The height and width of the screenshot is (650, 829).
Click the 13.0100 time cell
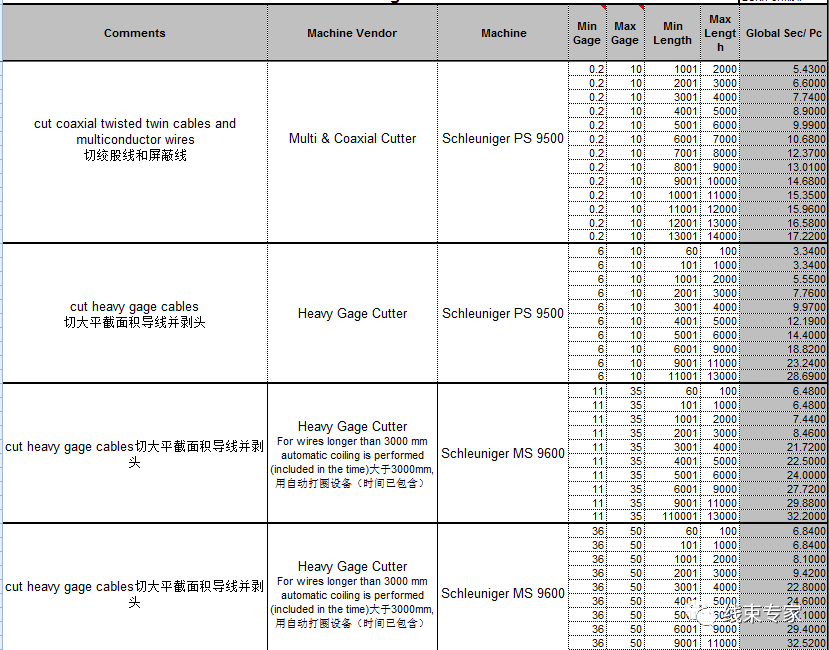(x=784, y=167)
